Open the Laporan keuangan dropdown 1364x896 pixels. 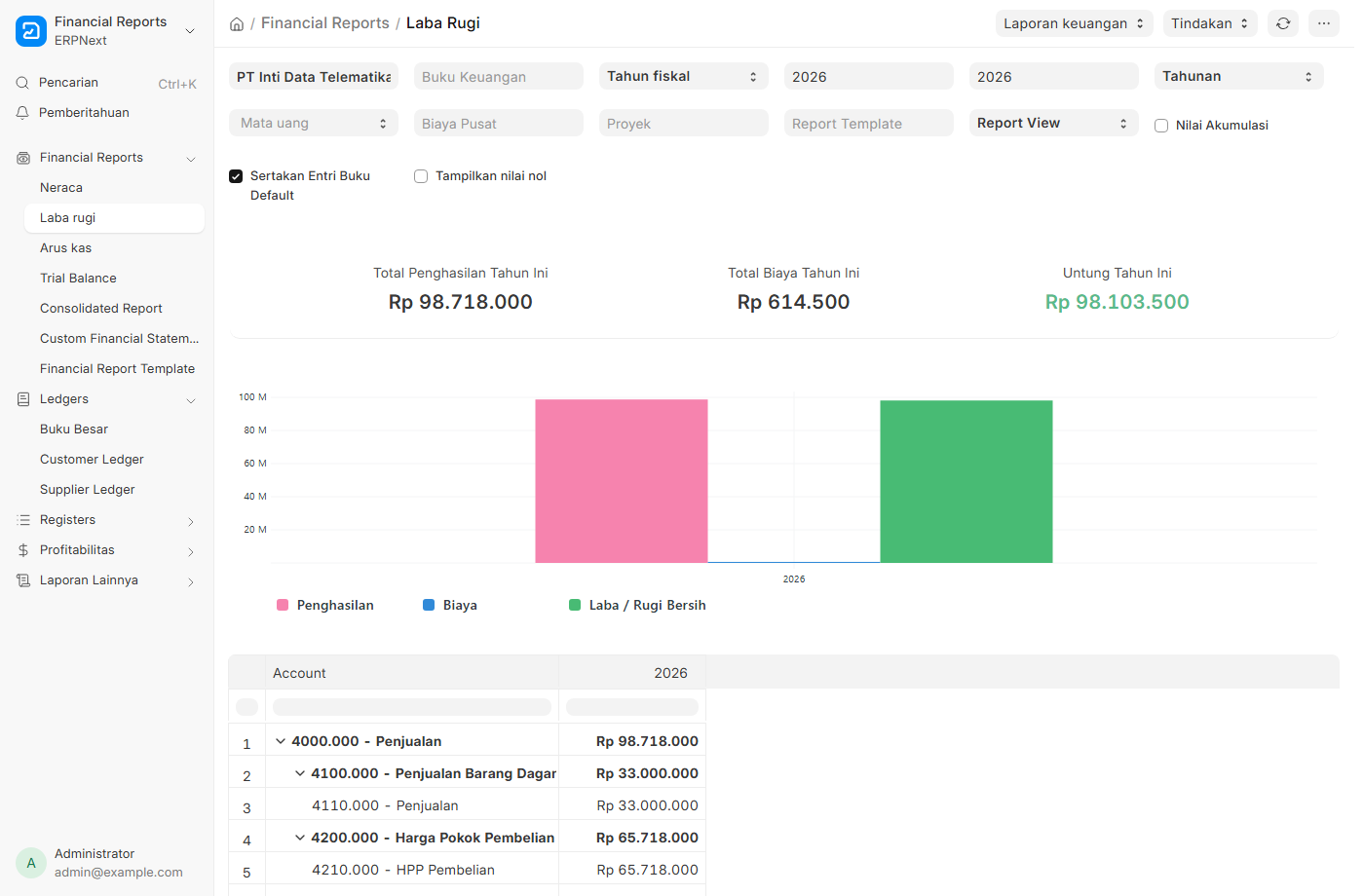coord(1074,23)
